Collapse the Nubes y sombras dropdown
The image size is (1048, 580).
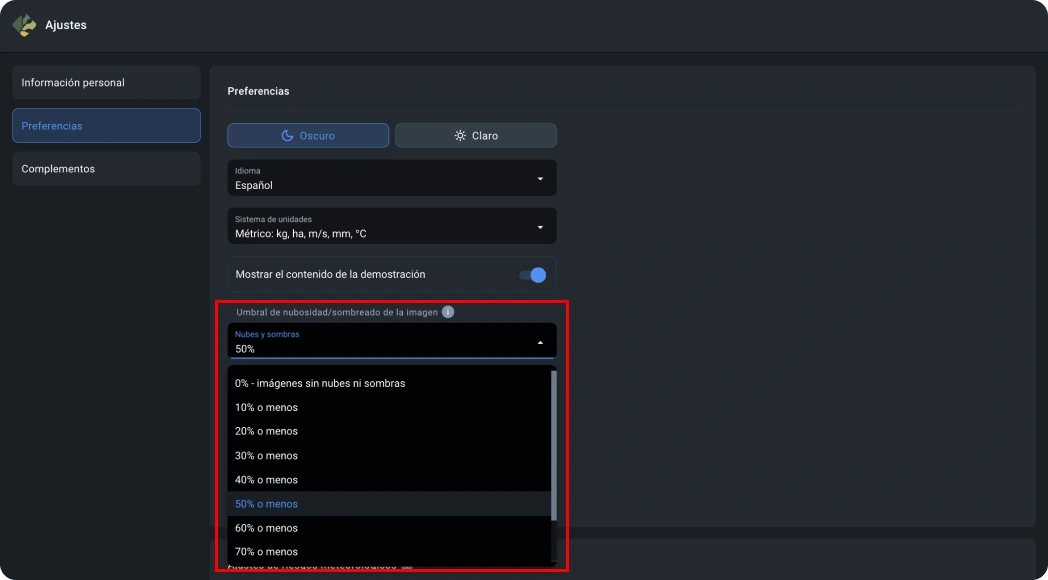coord(540,342)
